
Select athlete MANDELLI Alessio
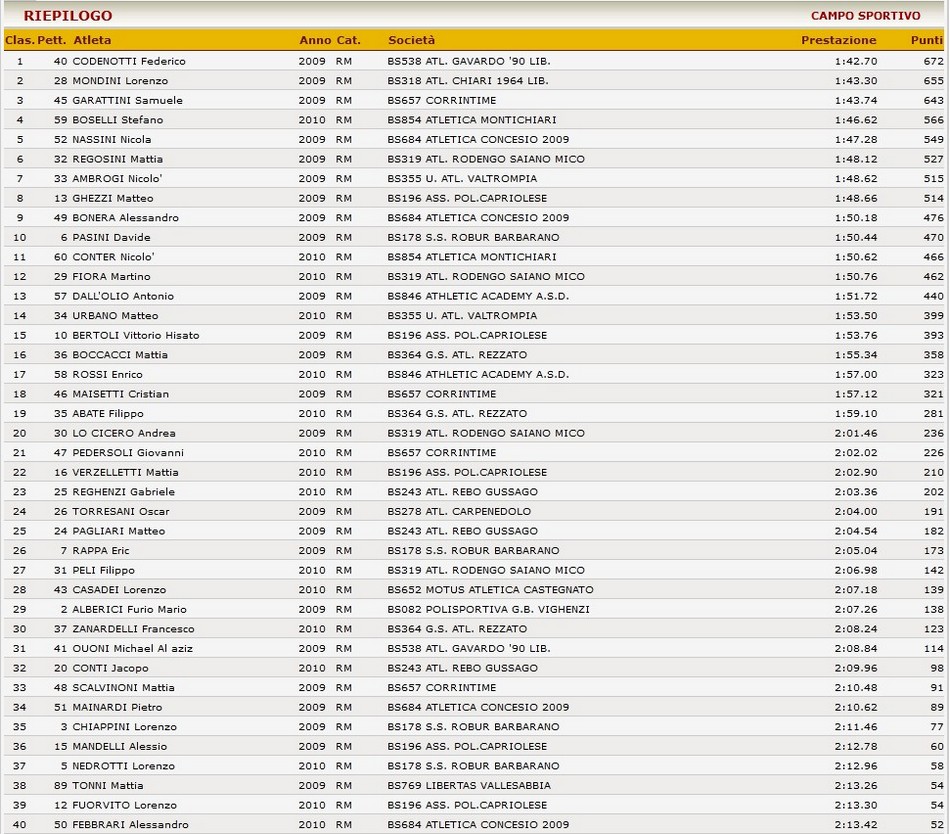coord(119,746)
